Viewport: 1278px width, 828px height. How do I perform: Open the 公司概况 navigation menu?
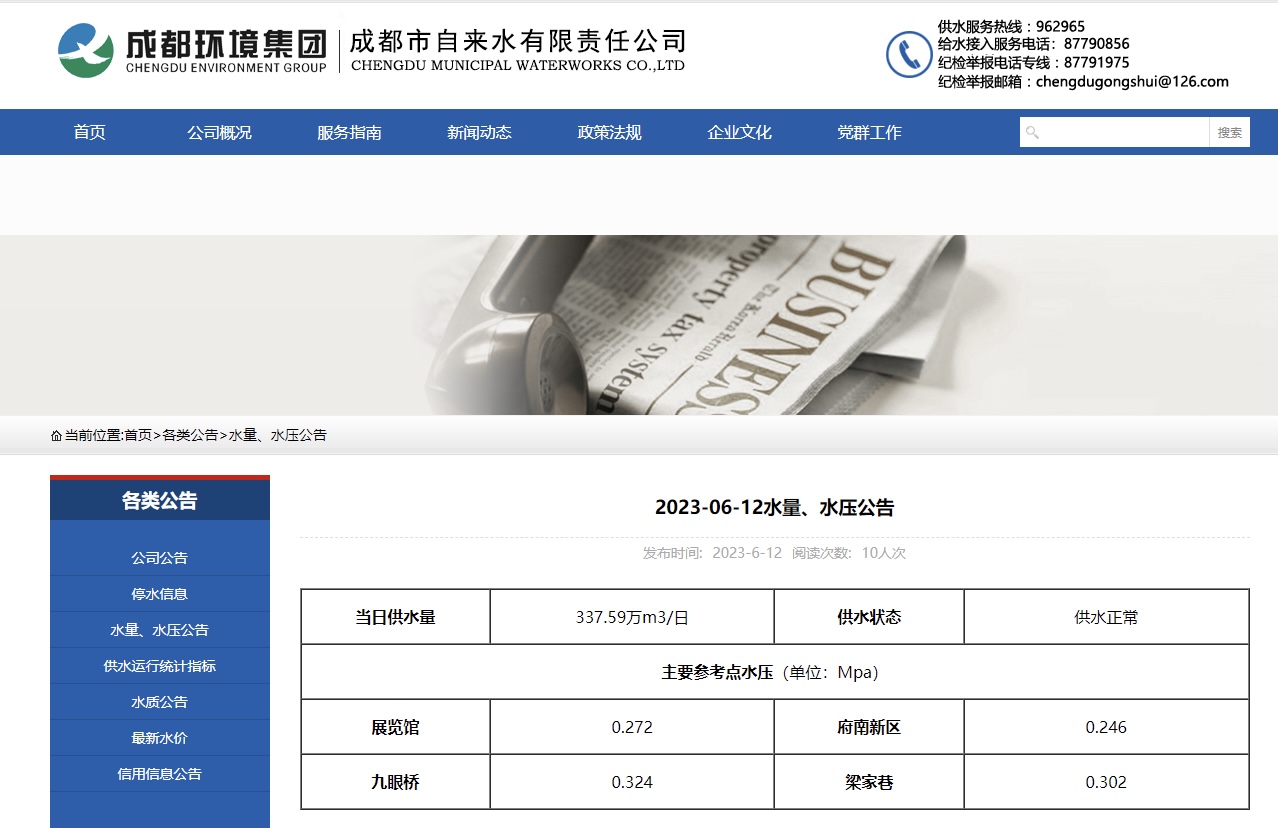[x=220, y=132]
